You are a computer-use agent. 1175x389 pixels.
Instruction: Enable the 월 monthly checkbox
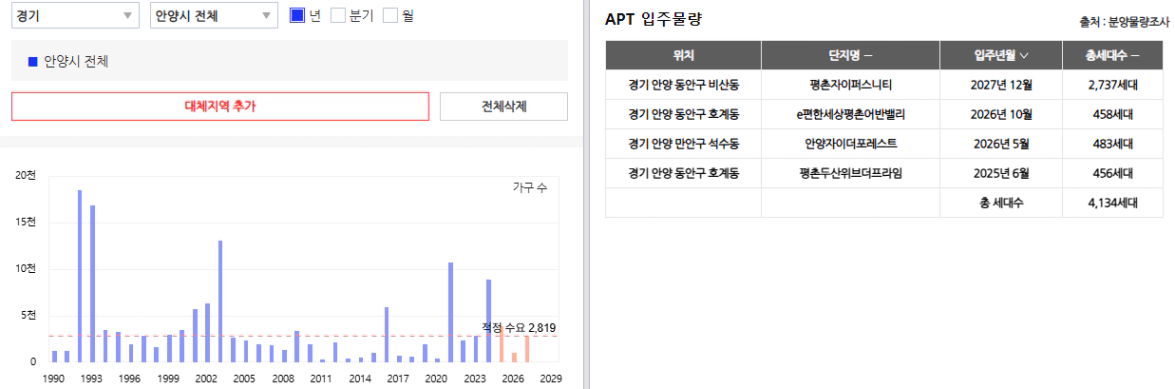pos(390,15)
